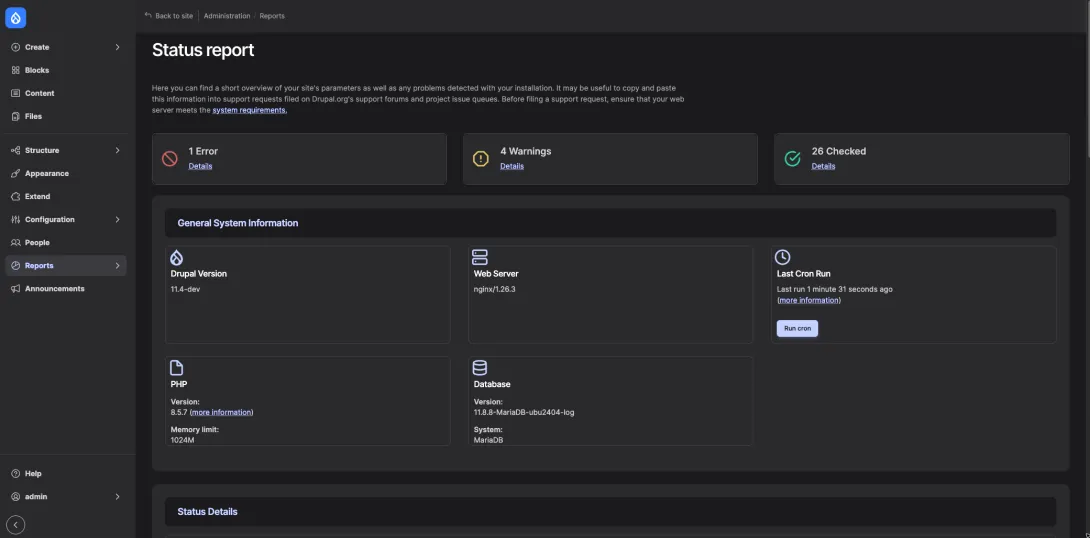The width and height of the screenshot is (1090, 538).
Task: Collapse sidebar with the arrow circle button
Action: click(15, 524)
